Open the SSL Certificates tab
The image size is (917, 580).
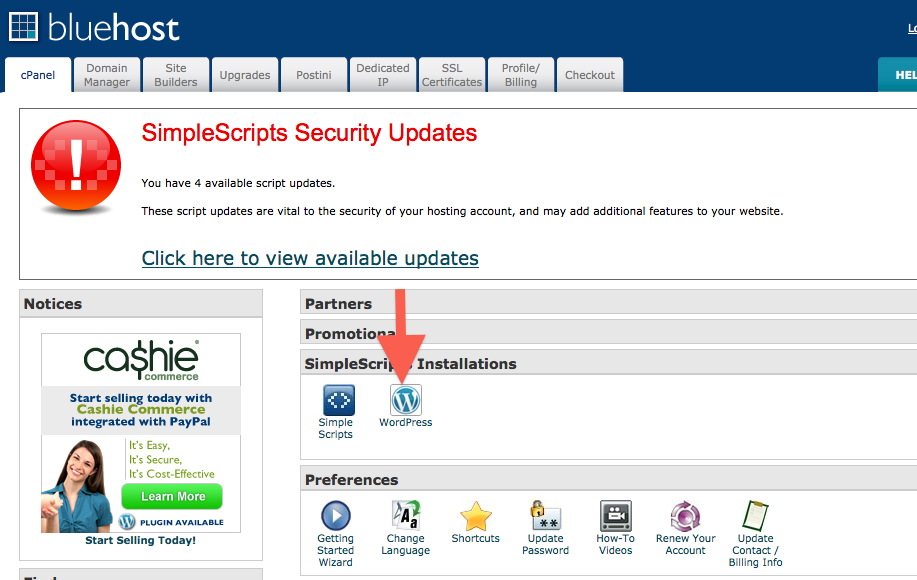(x=452, y=75)
